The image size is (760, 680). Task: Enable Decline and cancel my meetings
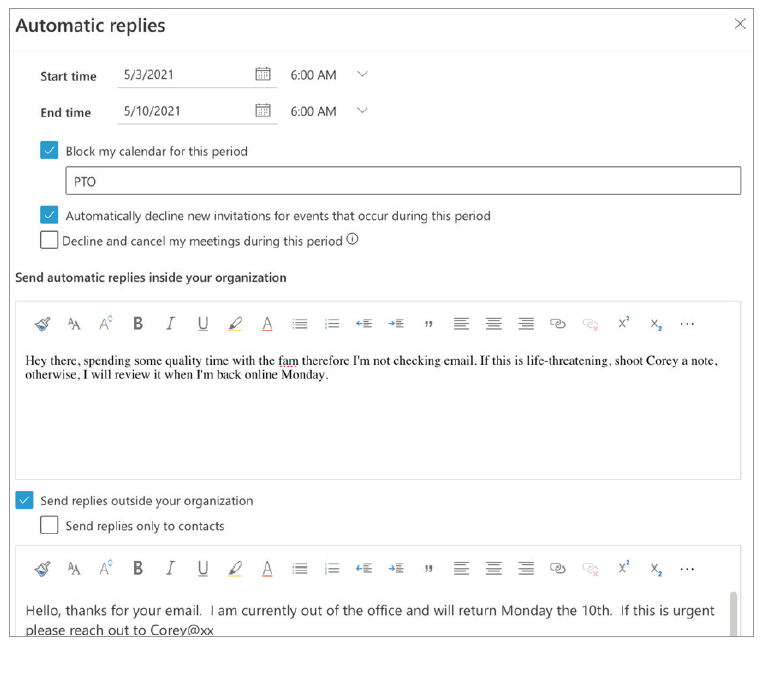click(49, 240)
